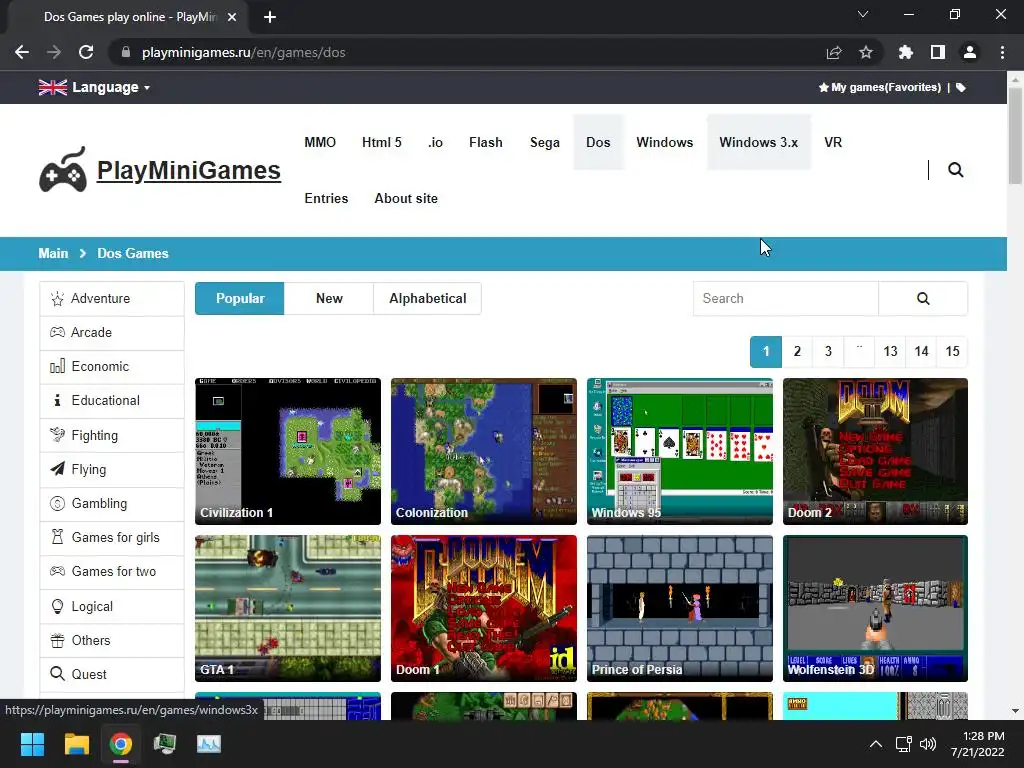Go to page 15 of results

click(x=952, y=351)
